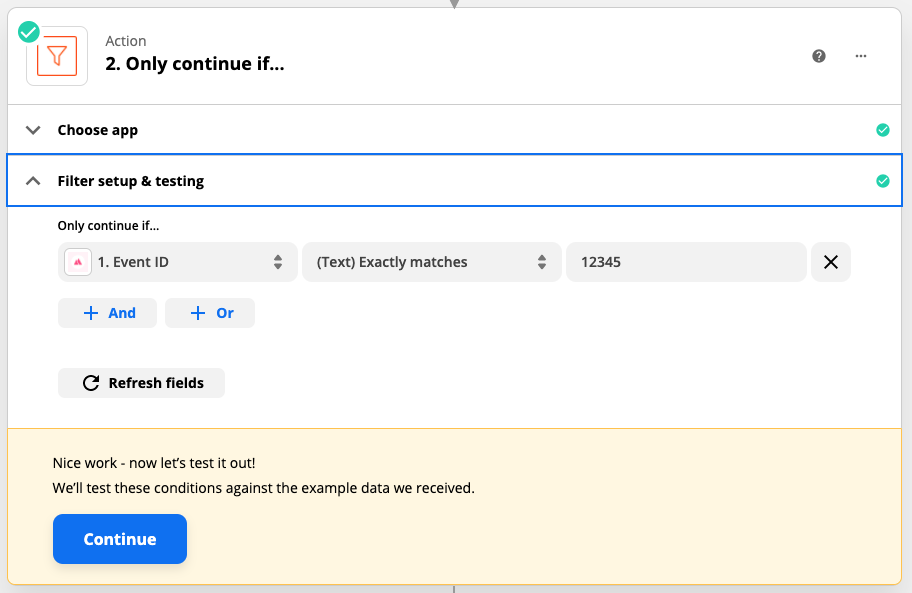This screenshot has height=593, width=912.
Task: Select the Choose app section header
Action: [454, 130]
